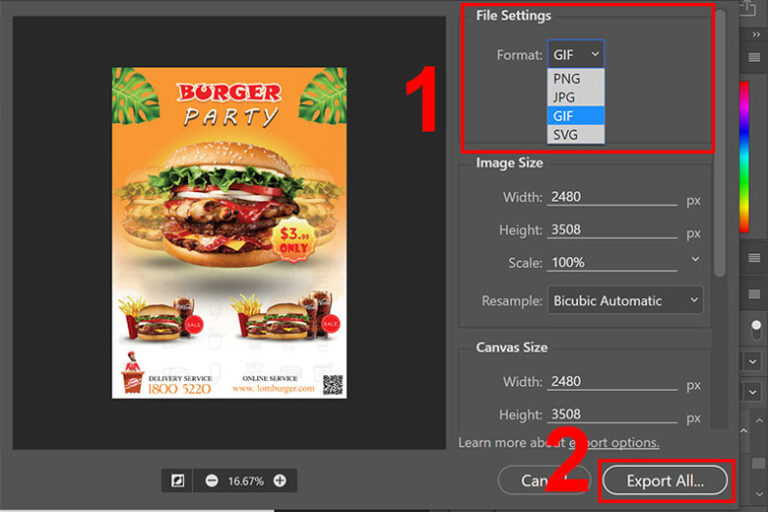Viewport: 768px width, 512px height.
Task: Click the share icon at top right
Action: (747, 7)
